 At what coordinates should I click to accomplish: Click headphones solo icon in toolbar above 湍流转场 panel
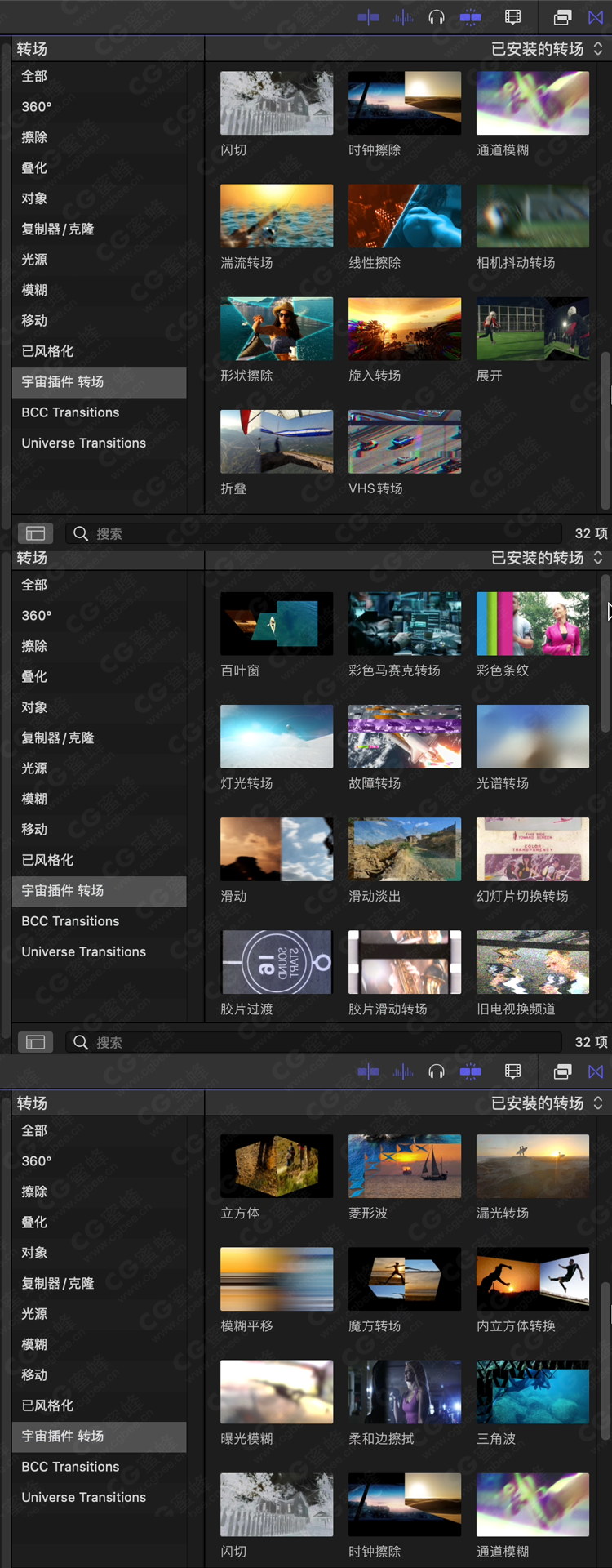point(437,17)
